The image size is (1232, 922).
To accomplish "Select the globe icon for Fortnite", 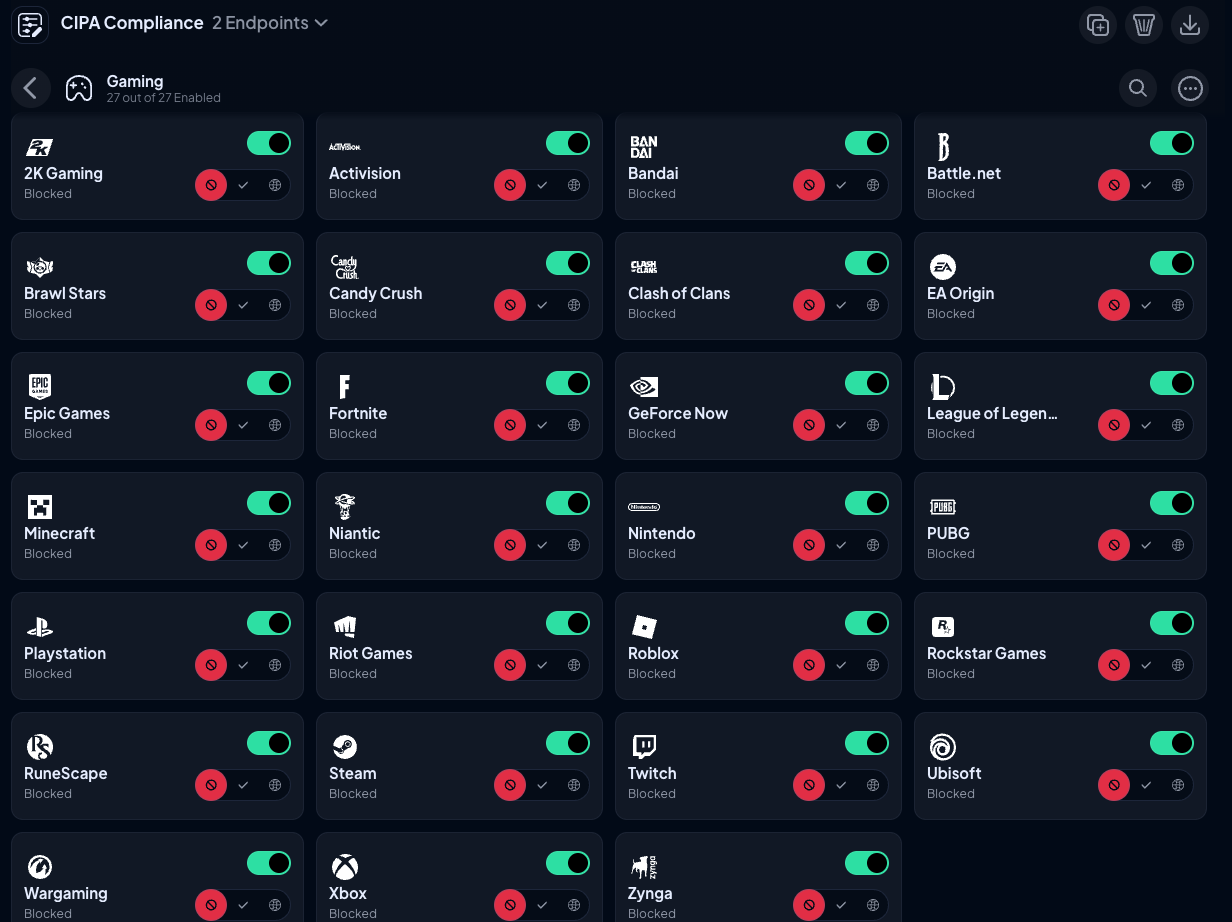I will coord(574,425).
